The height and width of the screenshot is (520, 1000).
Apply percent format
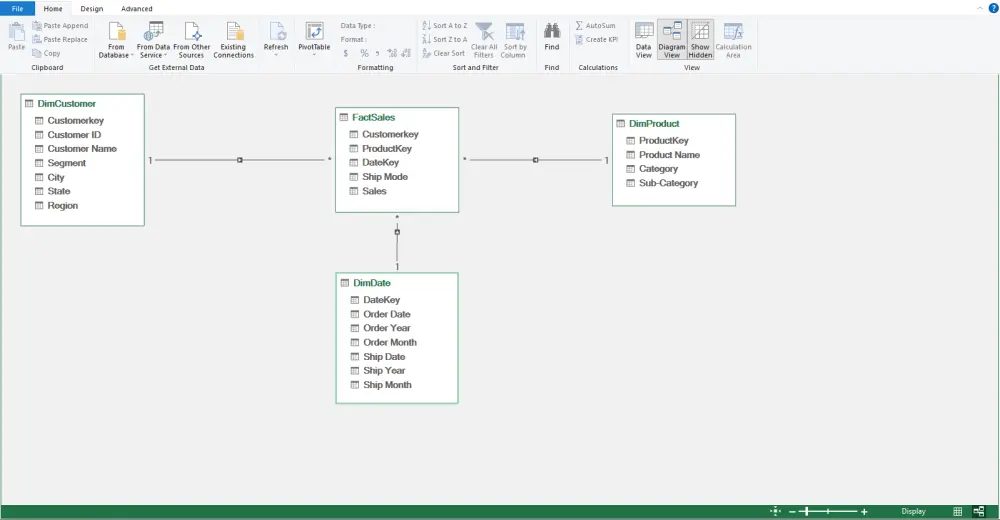tap(364, 54)
